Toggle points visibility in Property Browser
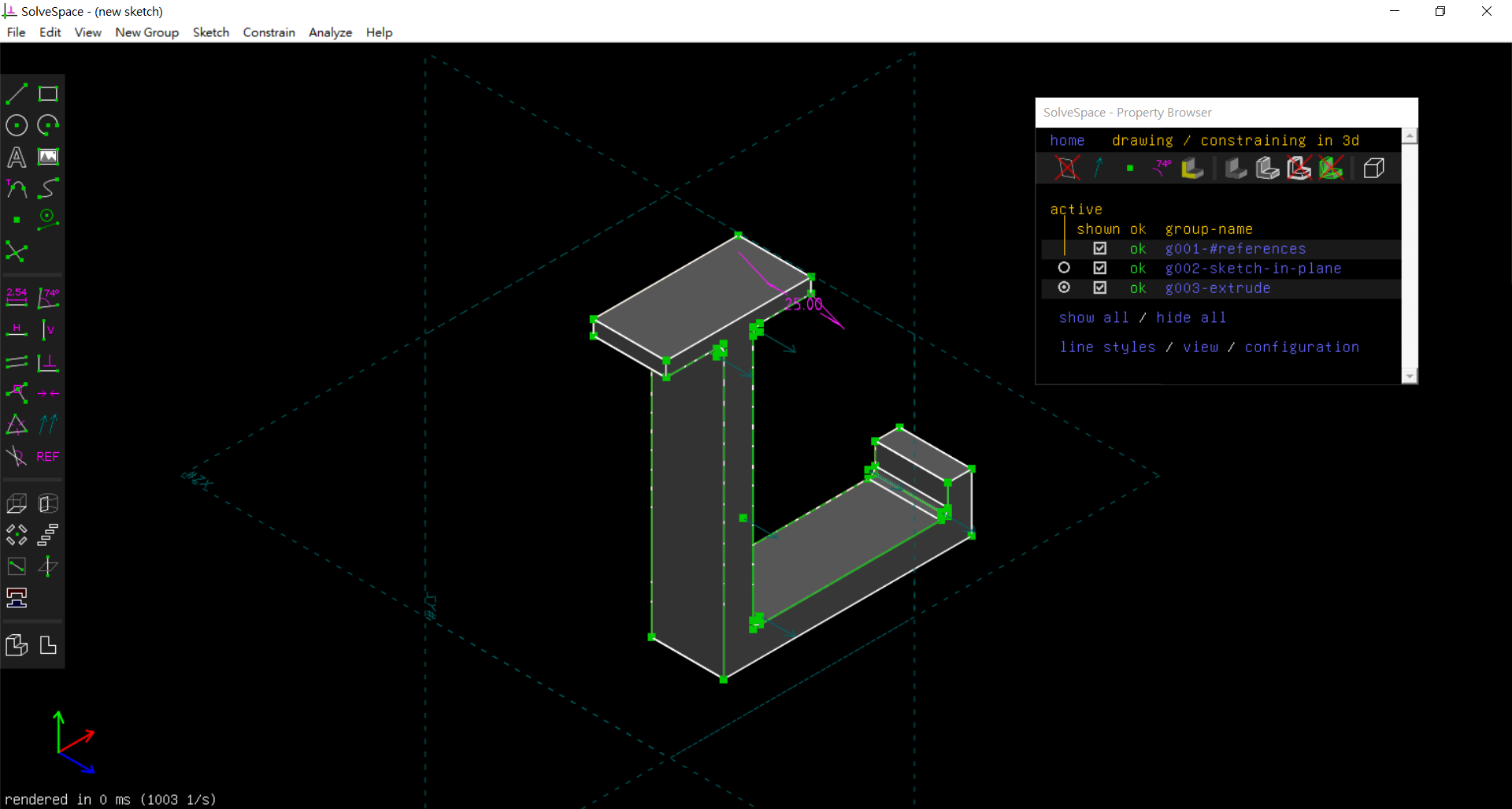Viewport: 1512px width, 809px height. tap(1130, 168)
